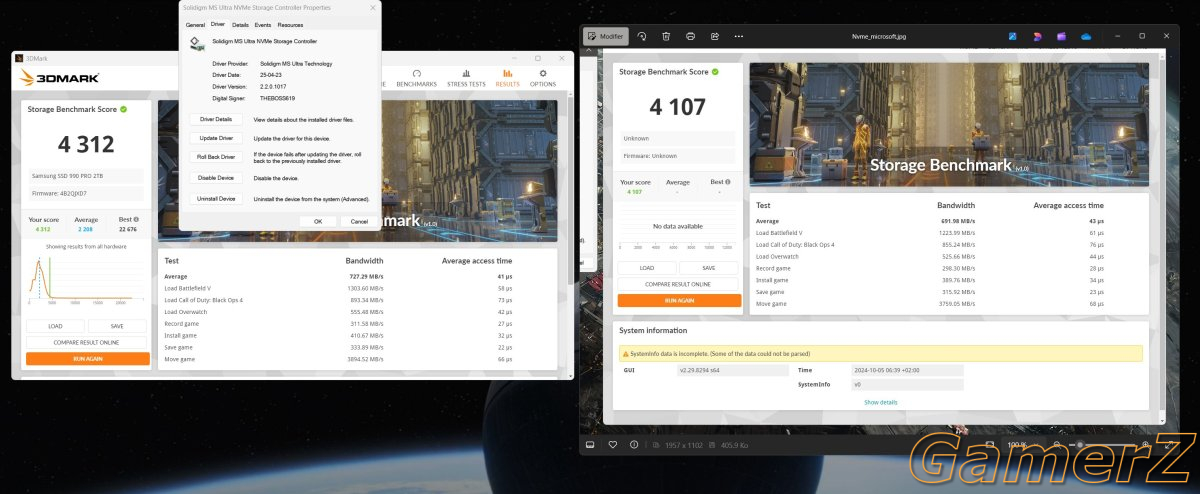This screenshot has width=1200, height=494.
Task: Click the Modifier edit button in Photos
Action: tap(606, 36)
